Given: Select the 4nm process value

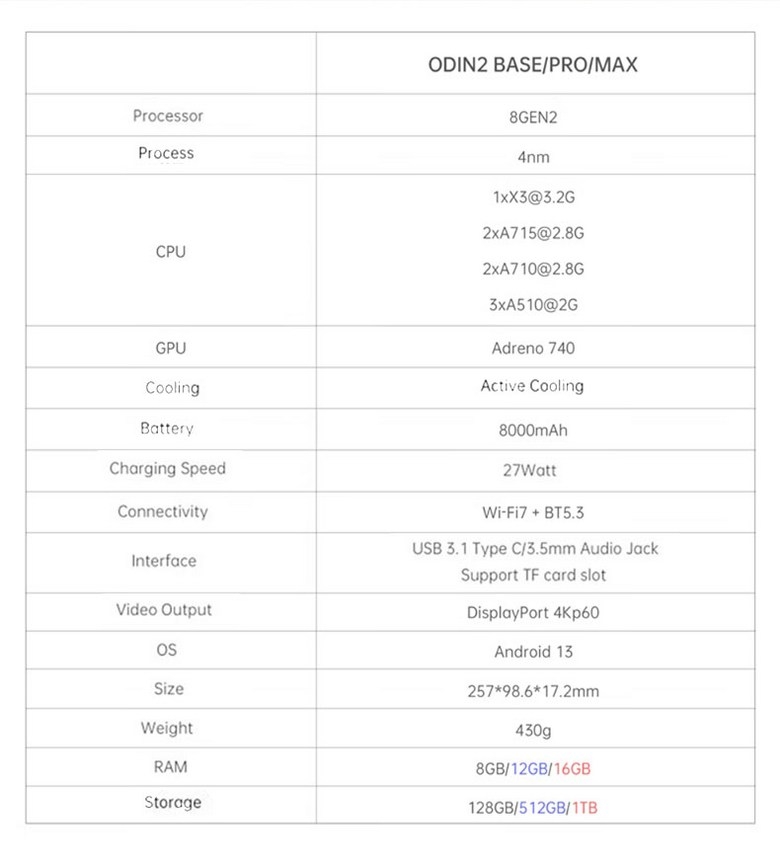Looking at the screenshot, I should click(x=533, y=157).
